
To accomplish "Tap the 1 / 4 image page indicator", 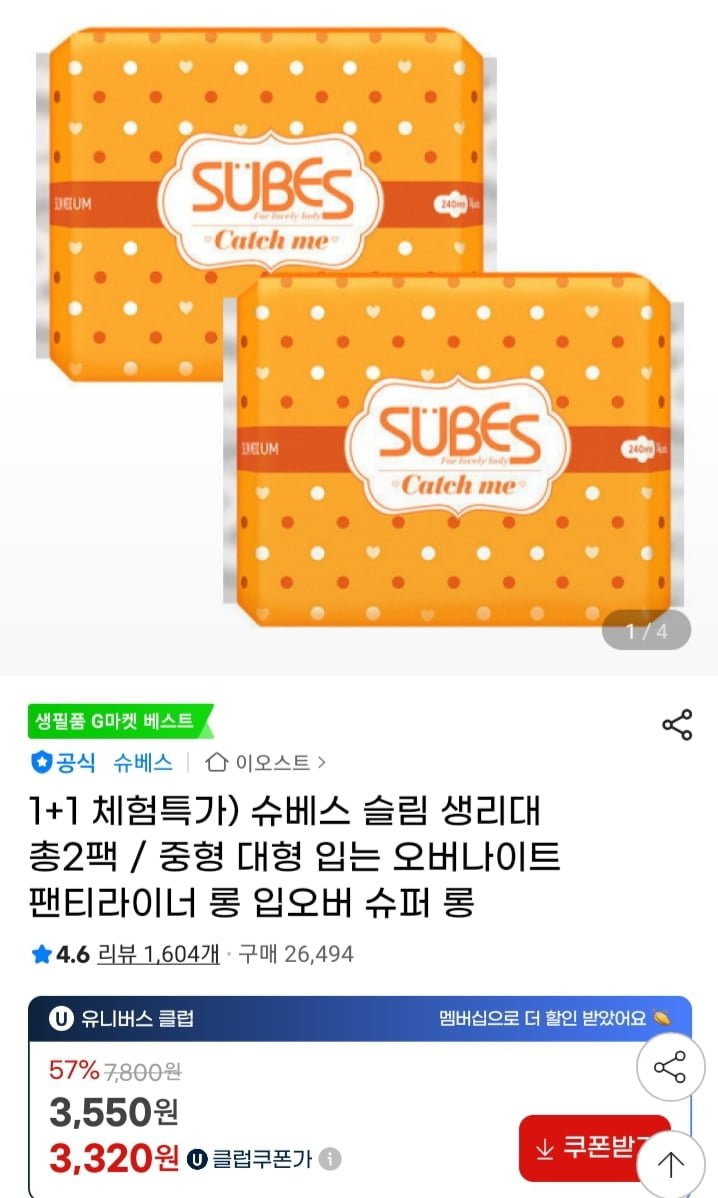I will 646,630.
